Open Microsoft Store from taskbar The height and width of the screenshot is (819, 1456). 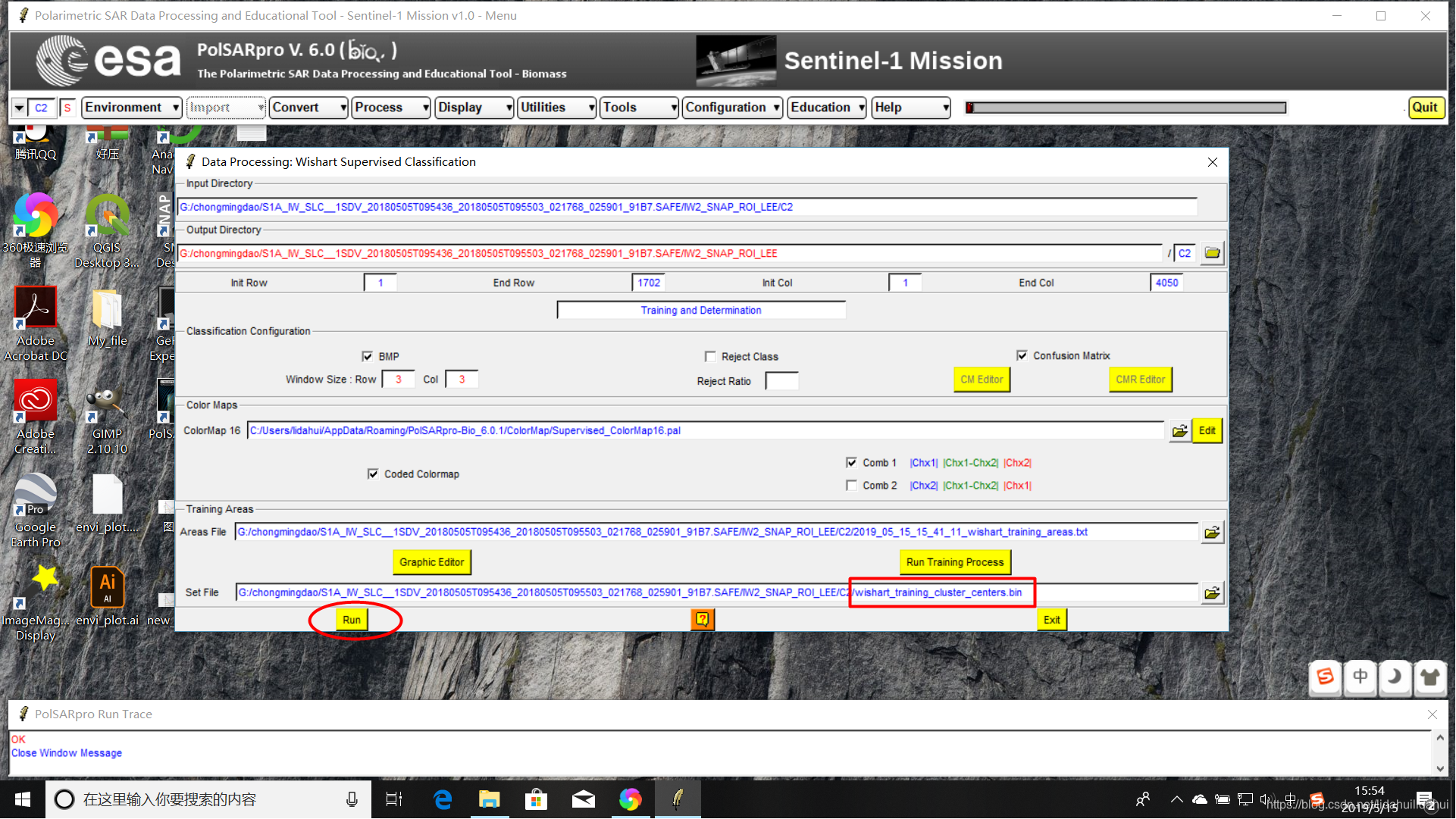click(537, 799)
